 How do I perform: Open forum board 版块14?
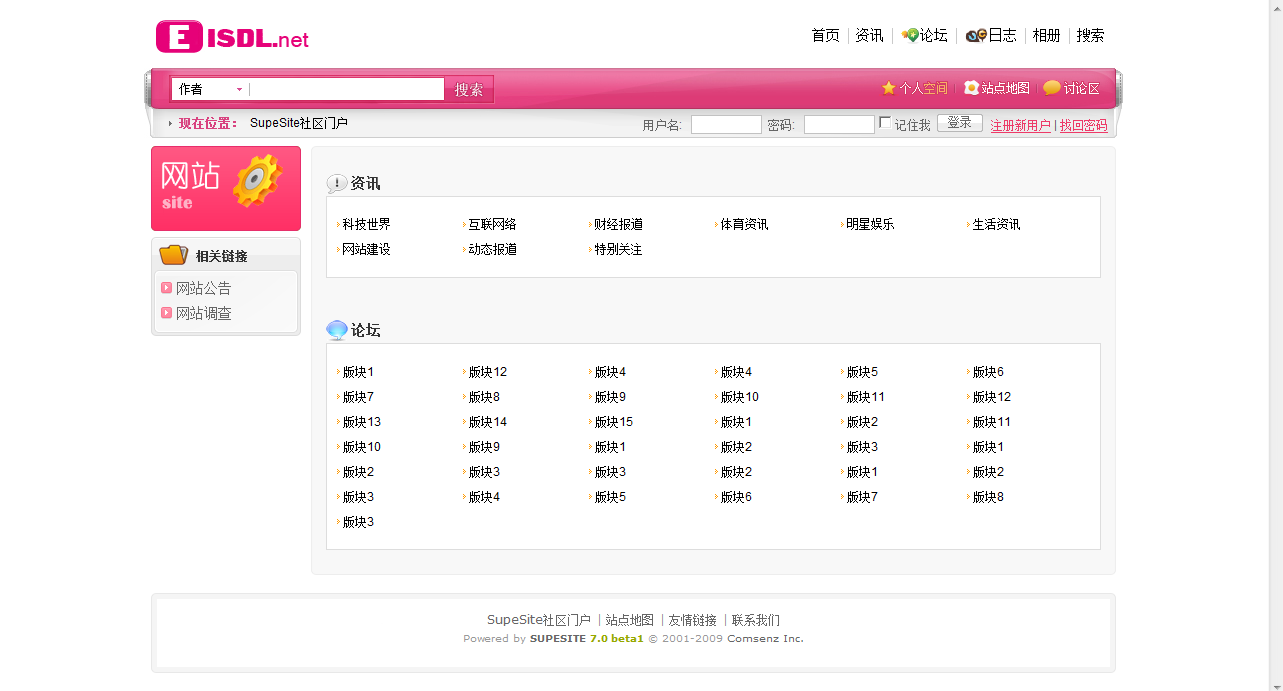[x=488, y=422]
